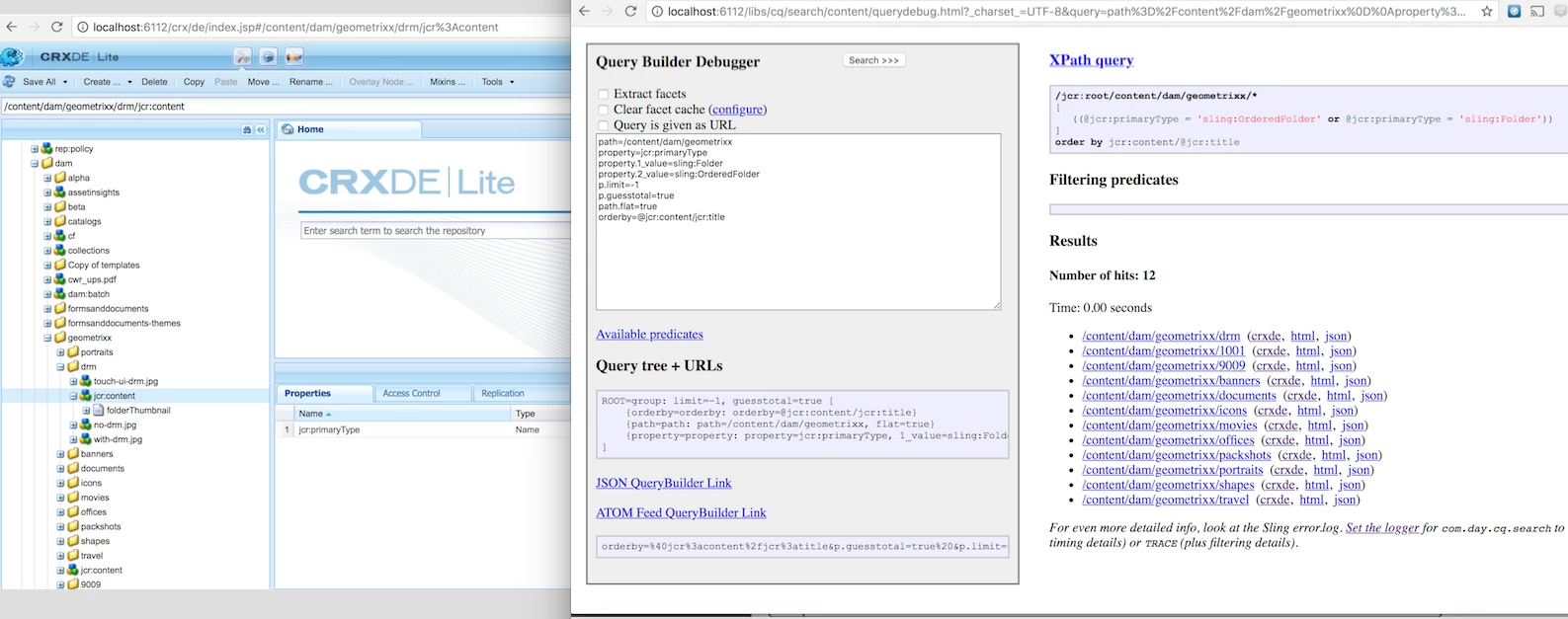1568x619 pixels.
Task: Click the refresh icon left of Save All
Action: point(9,82)
